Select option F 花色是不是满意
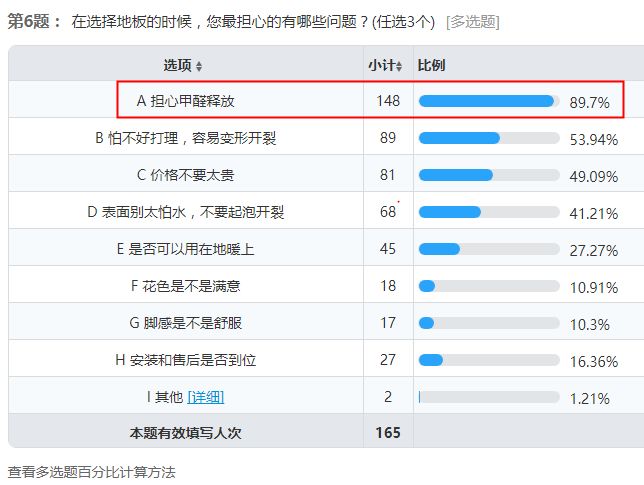This screenshot has height=485, width=644. coord(186,286)
